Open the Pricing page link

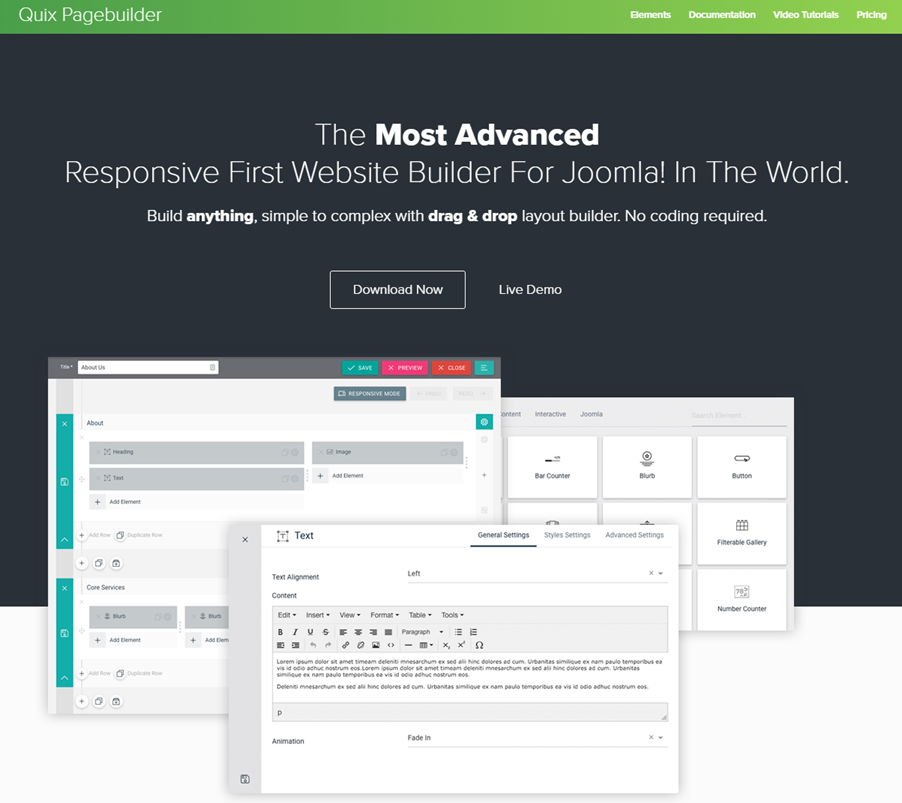point(872,15)
